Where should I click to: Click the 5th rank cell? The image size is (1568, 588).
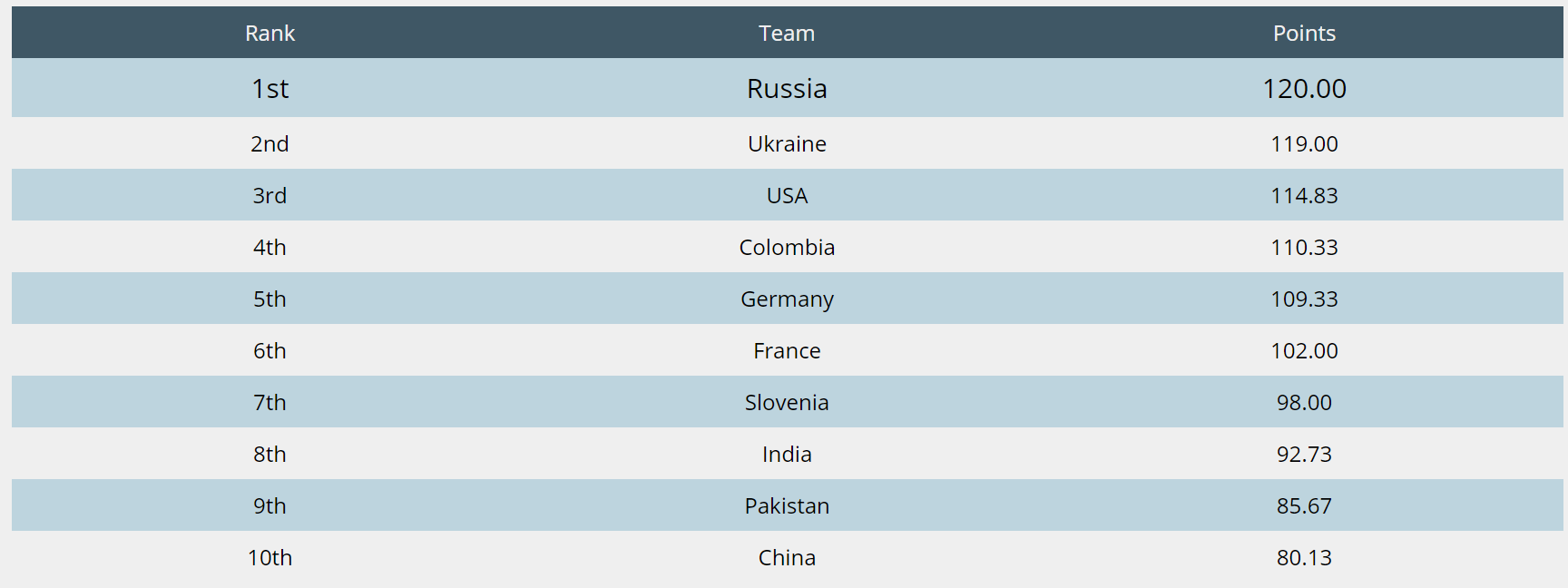(x=269, y=299)
